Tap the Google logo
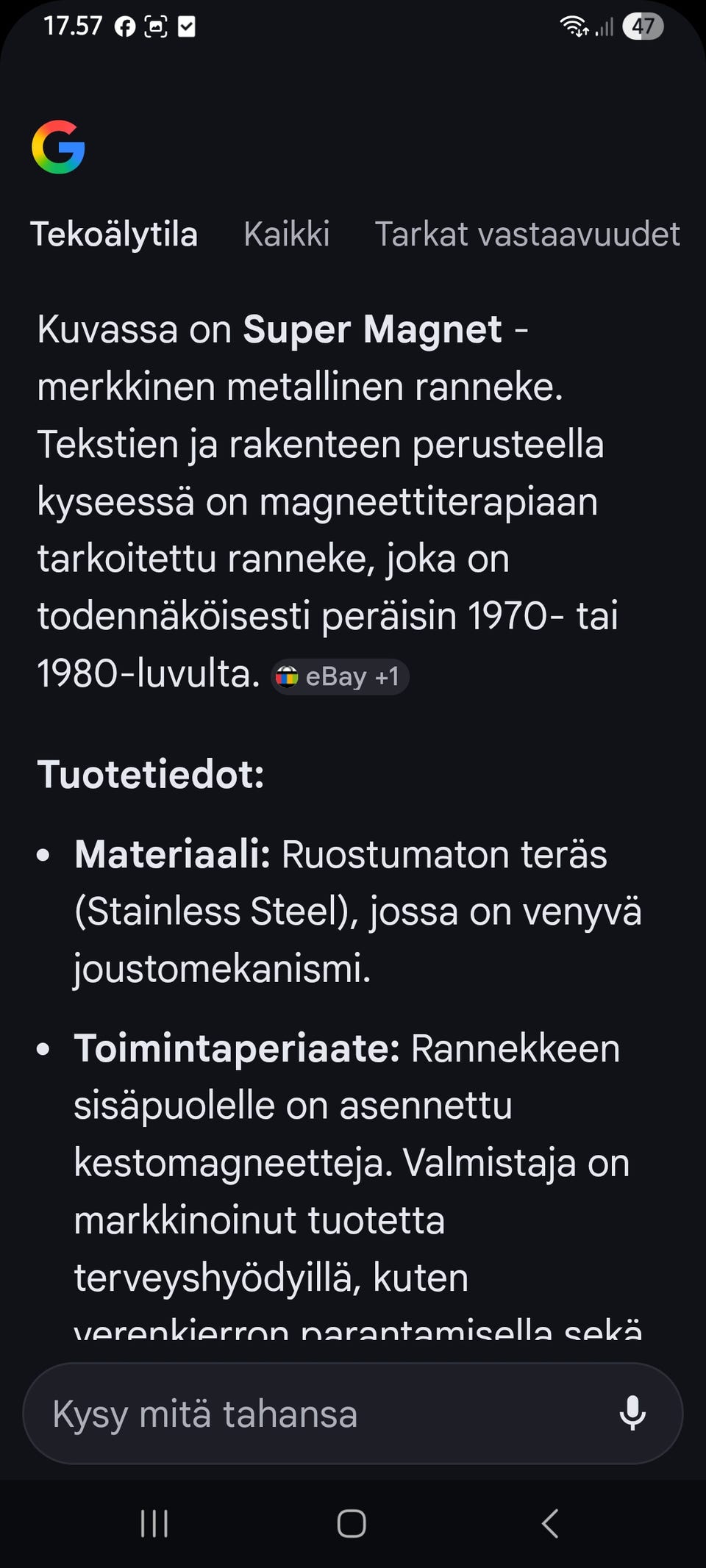This screenshot has height=1568, width=706. (59, 148)
